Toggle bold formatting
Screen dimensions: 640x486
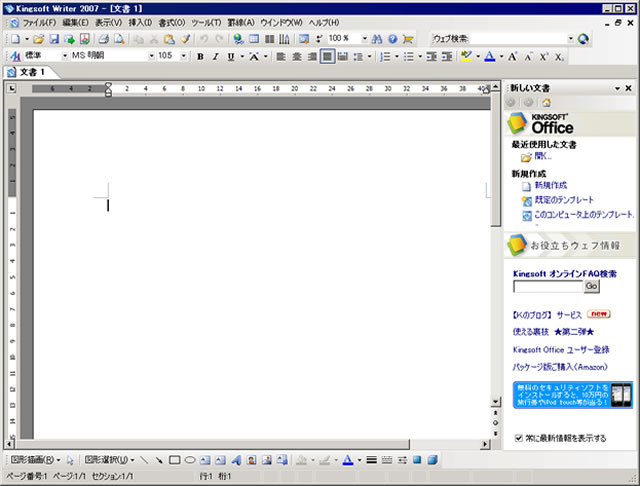200,57
